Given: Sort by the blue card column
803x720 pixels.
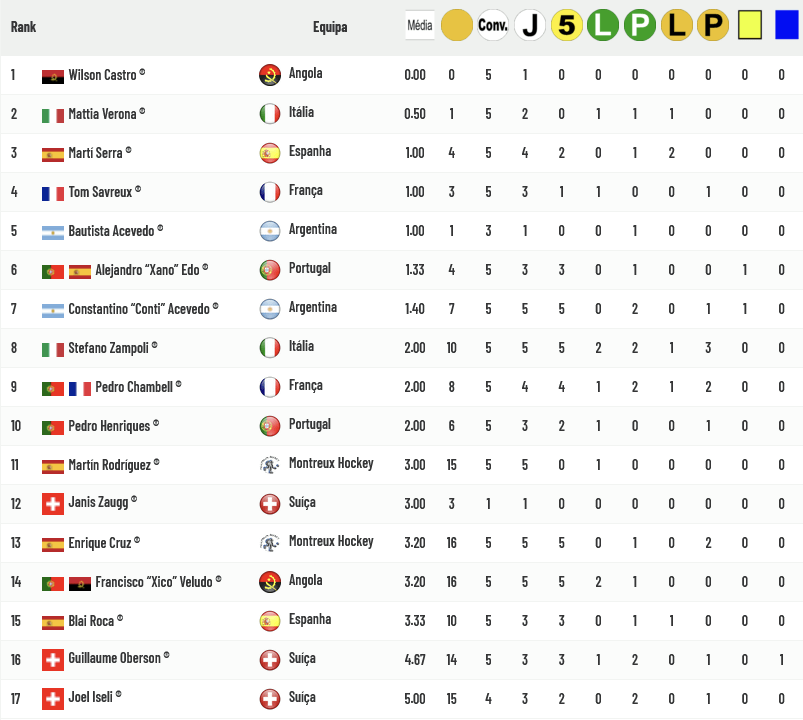Looking at the screenshot, I should 786,26.
